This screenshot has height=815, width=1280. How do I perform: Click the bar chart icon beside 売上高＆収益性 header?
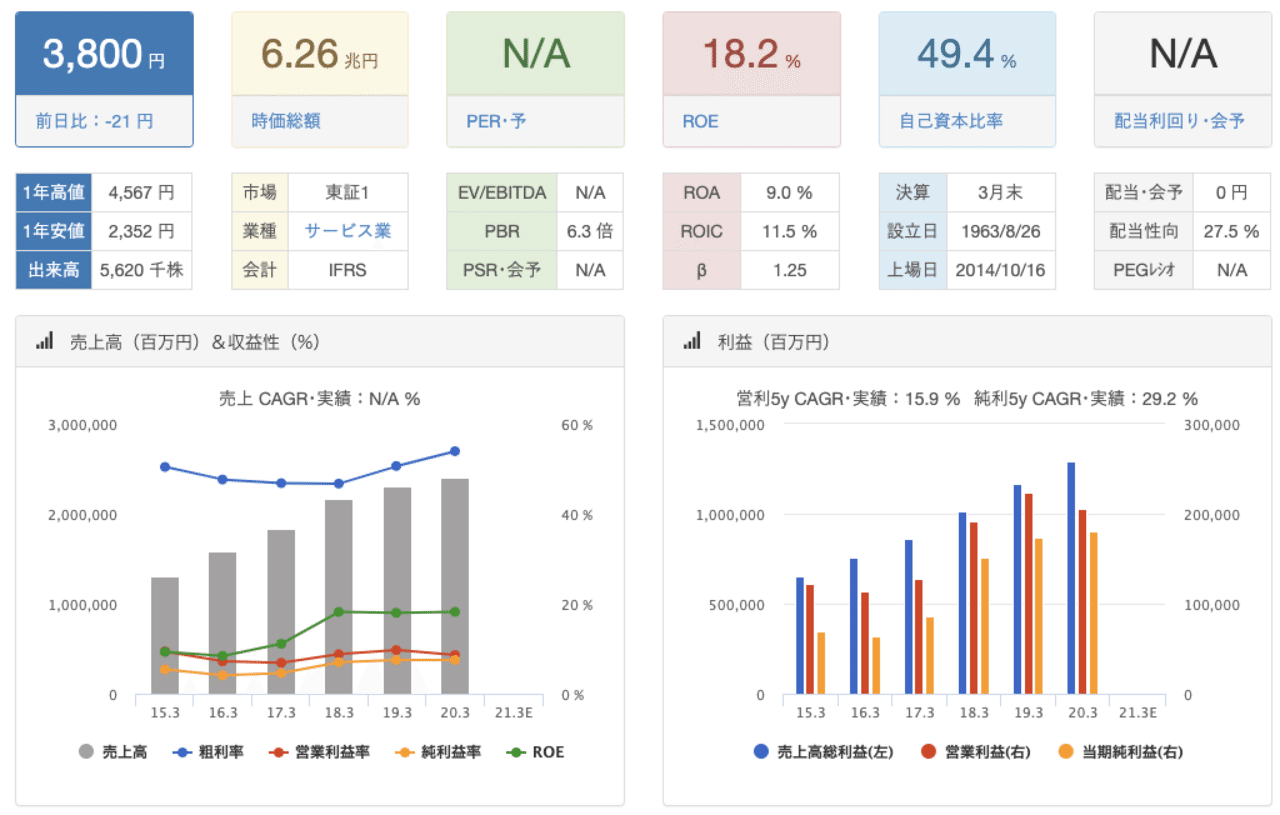coord(44,339)
